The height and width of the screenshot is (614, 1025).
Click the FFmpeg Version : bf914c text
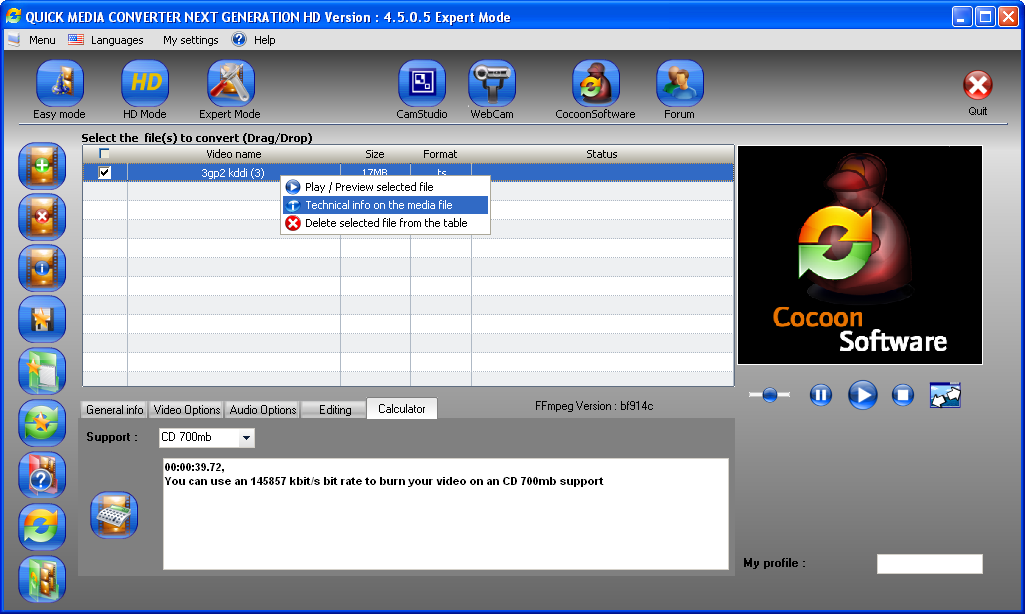click(x=594, y=406)
